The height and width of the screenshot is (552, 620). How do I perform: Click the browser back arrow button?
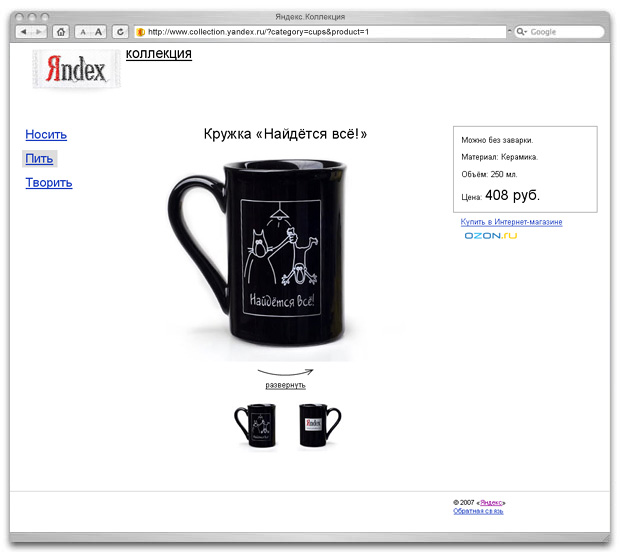click(x=24, y=32)
